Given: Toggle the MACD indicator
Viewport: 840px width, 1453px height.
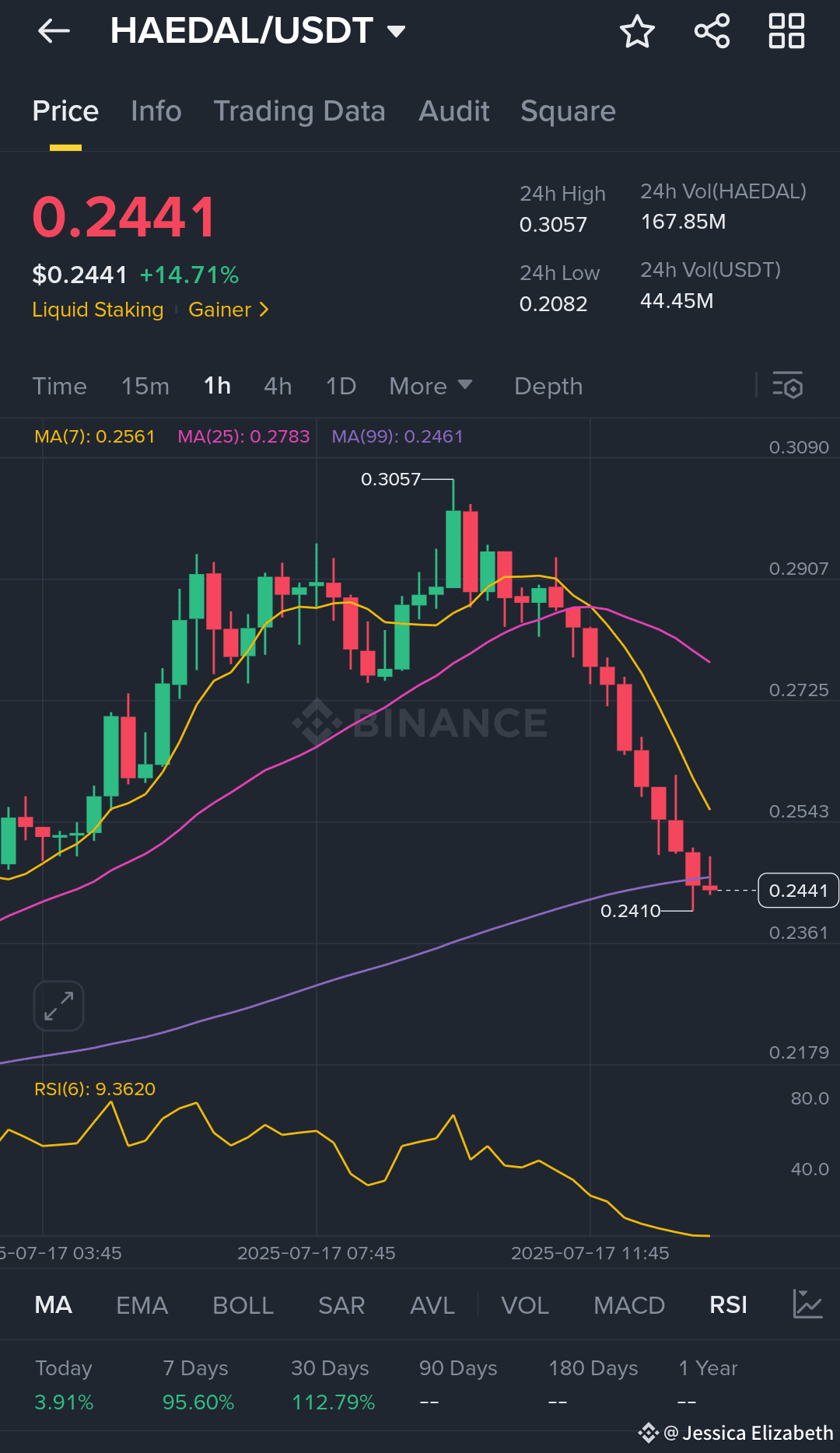Looking at the screenshot, I should pyautogui.click(x=629, y=1304).
